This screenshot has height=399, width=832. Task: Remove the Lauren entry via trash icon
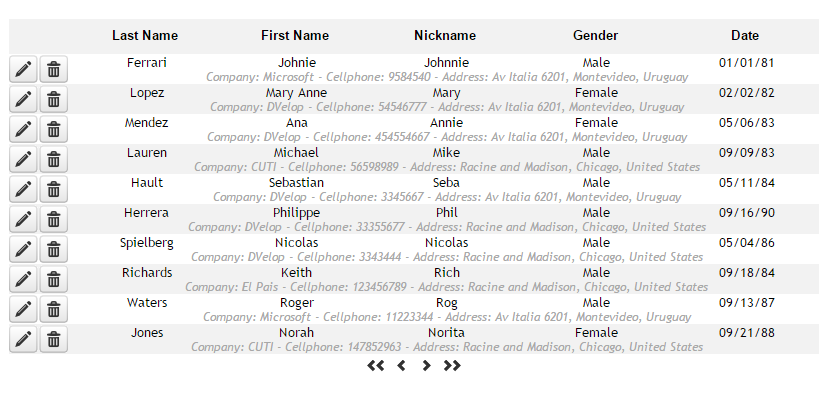point(54,159)
